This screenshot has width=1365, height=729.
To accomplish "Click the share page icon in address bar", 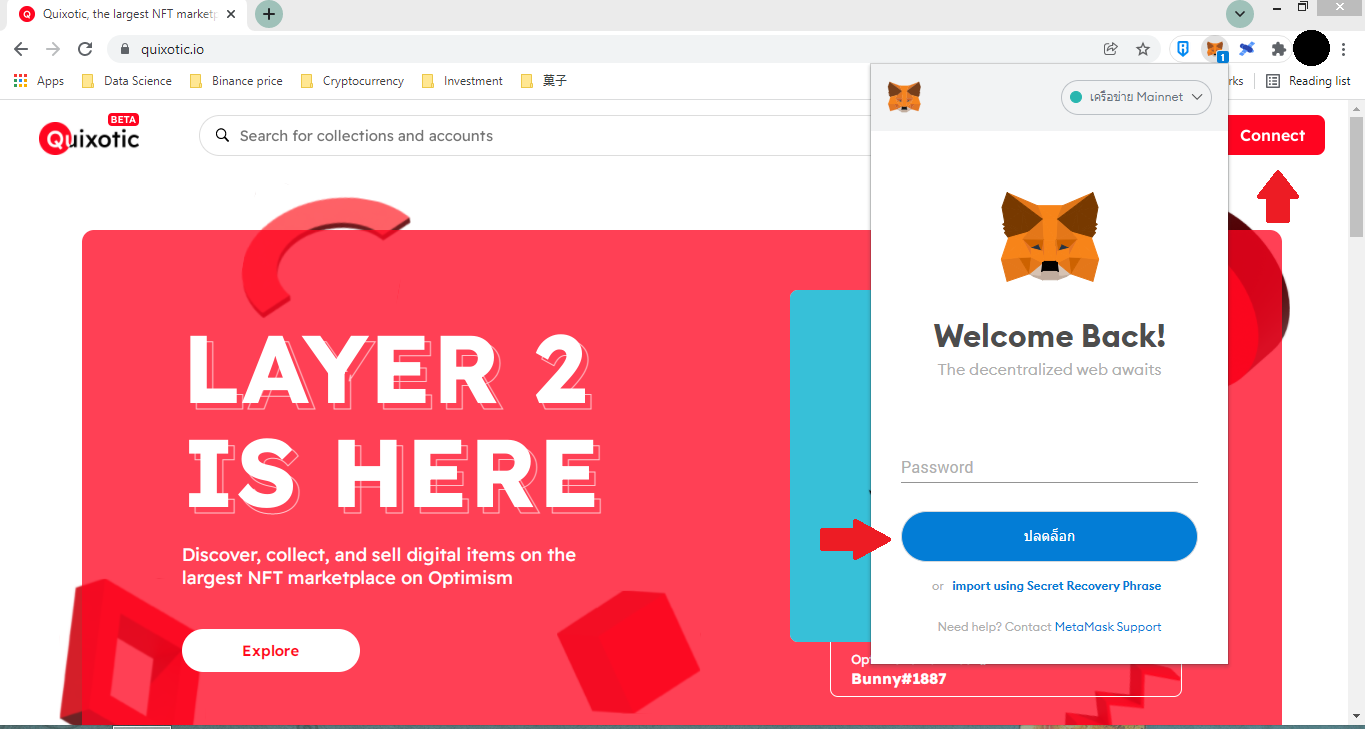I will coord(1110,49).
